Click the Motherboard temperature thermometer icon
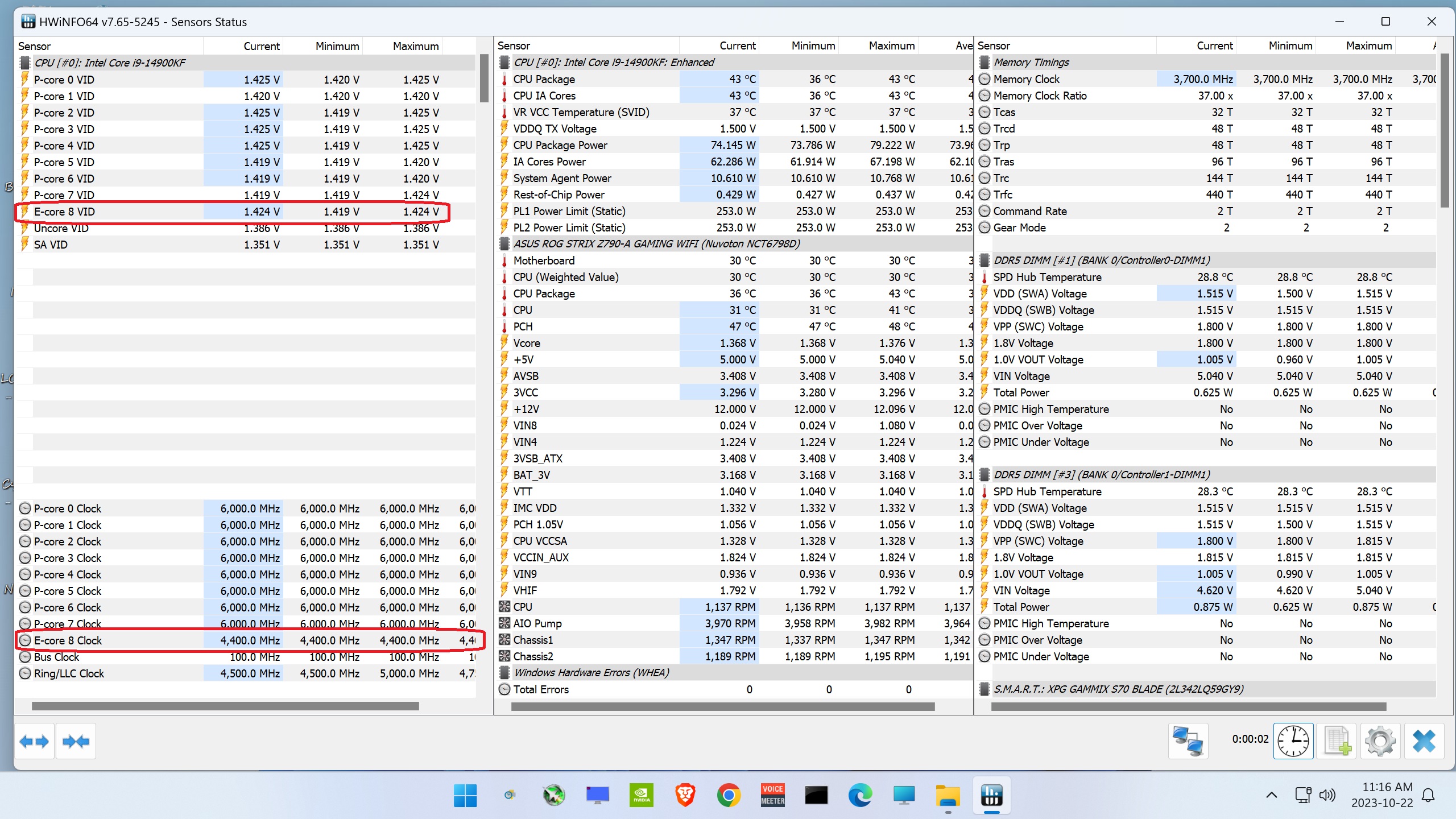The image size is (1456, 819). 504,260
